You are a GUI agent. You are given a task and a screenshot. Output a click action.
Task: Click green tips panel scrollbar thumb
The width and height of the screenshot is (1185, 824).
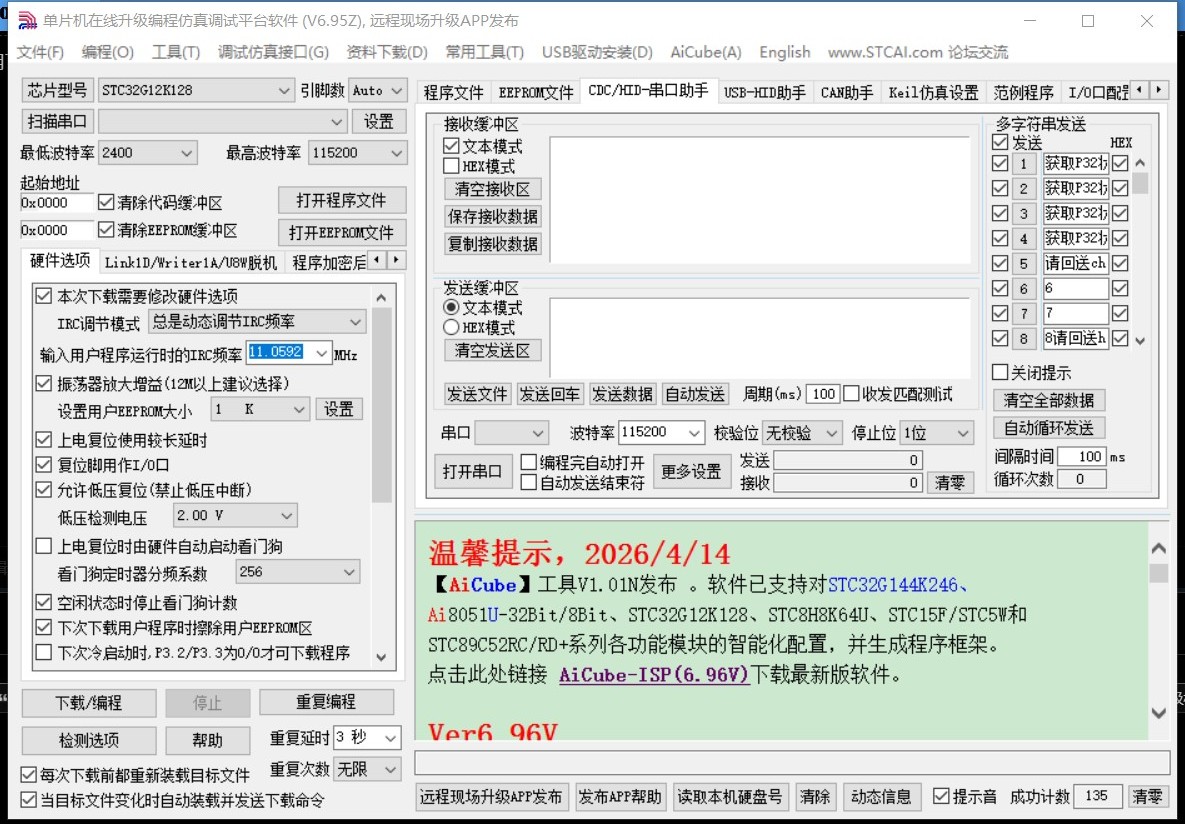1159,572
